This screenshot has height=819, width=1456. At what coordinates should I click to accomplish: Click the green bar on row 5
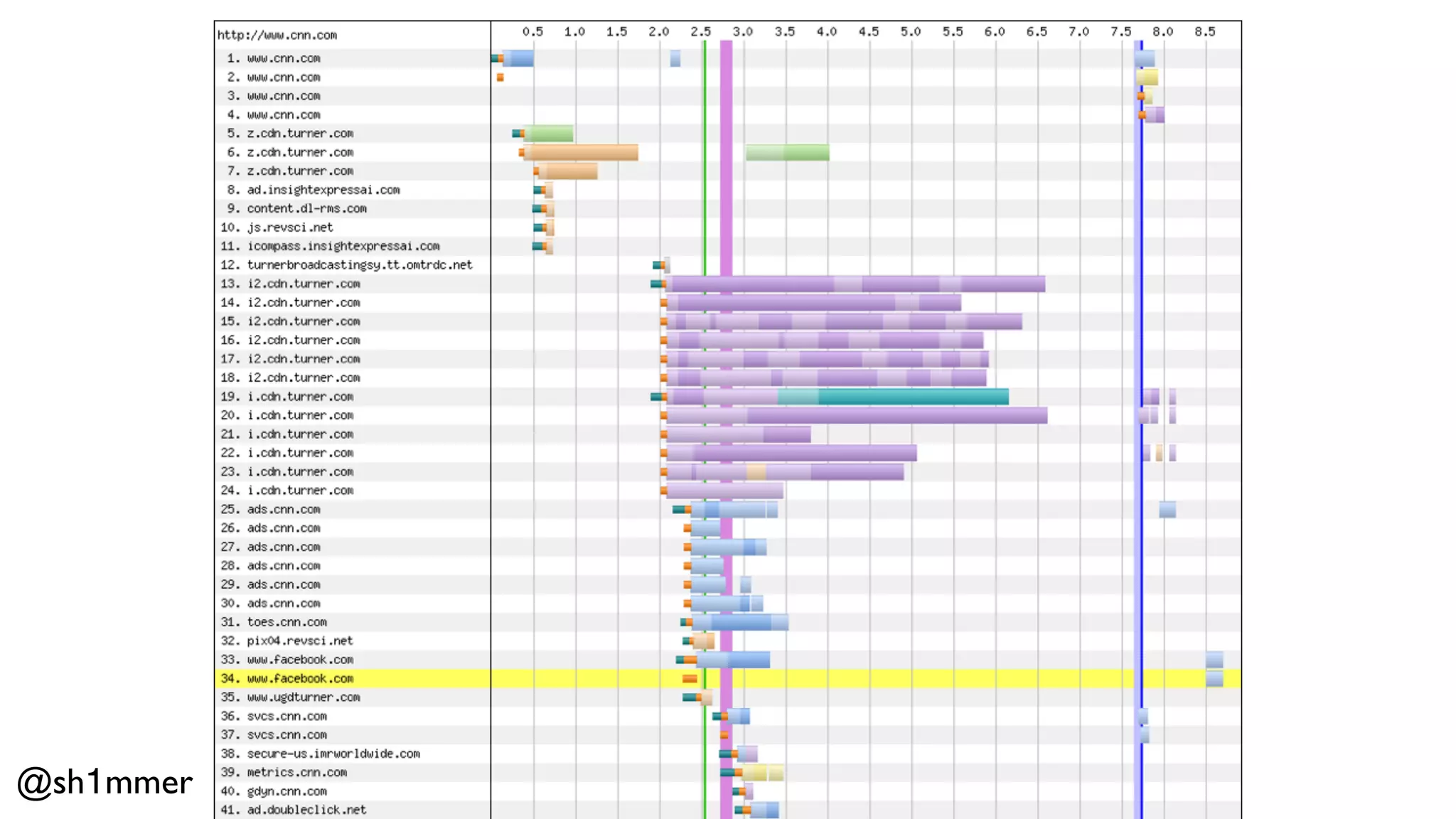pos(549,134)
